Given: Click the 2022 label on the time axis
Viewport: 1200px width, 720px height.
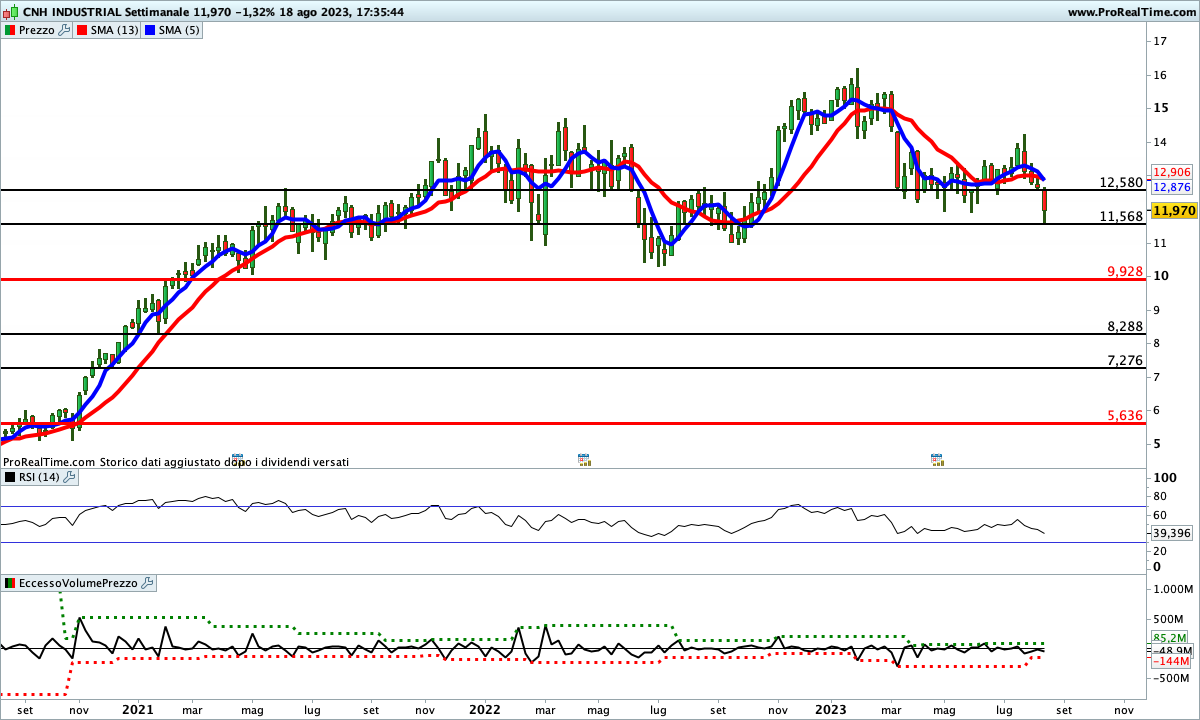Looking at the screenshot, I should pos(485,710).
